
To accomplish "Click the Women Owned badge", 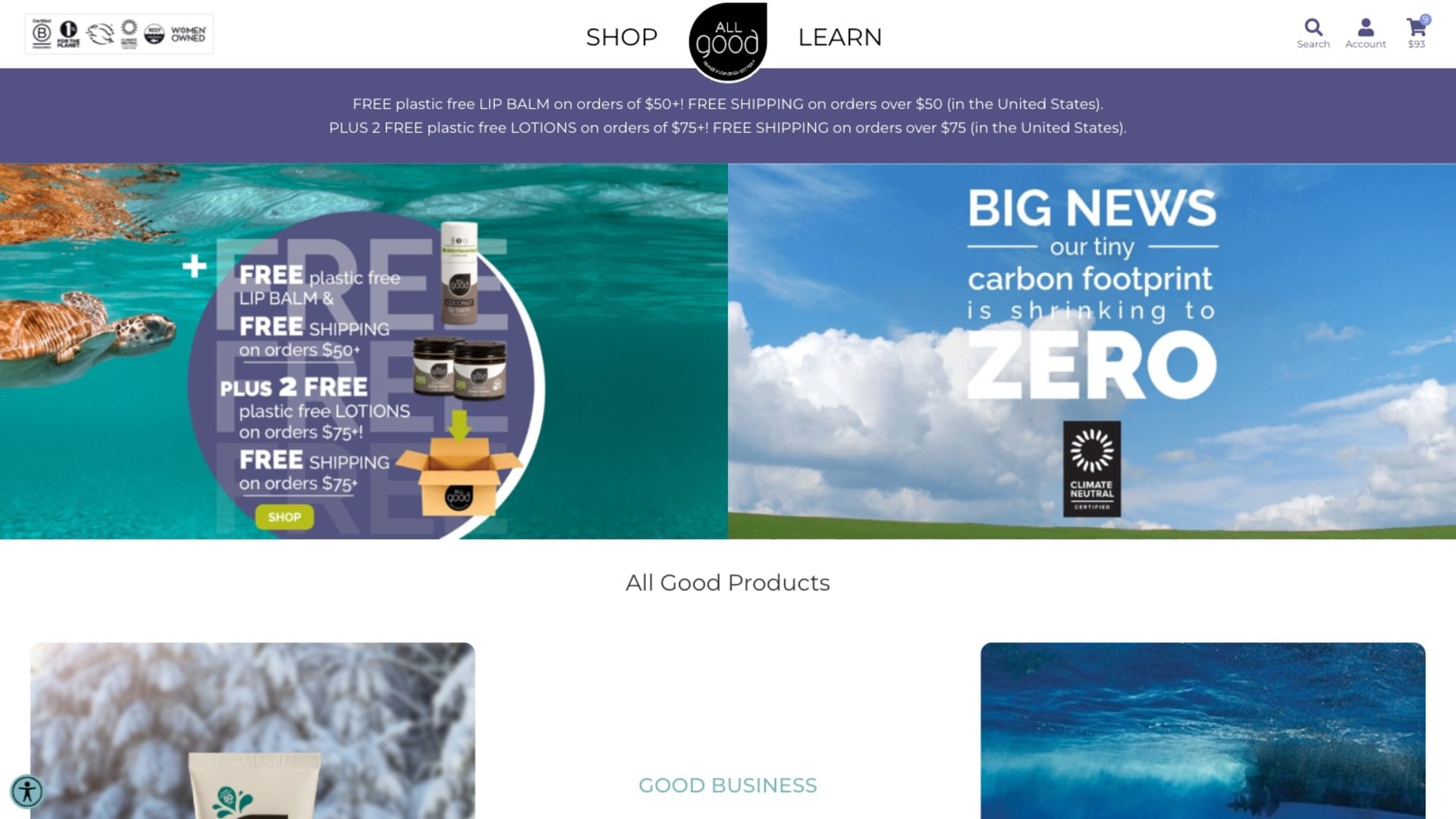I will click(188, 34).
